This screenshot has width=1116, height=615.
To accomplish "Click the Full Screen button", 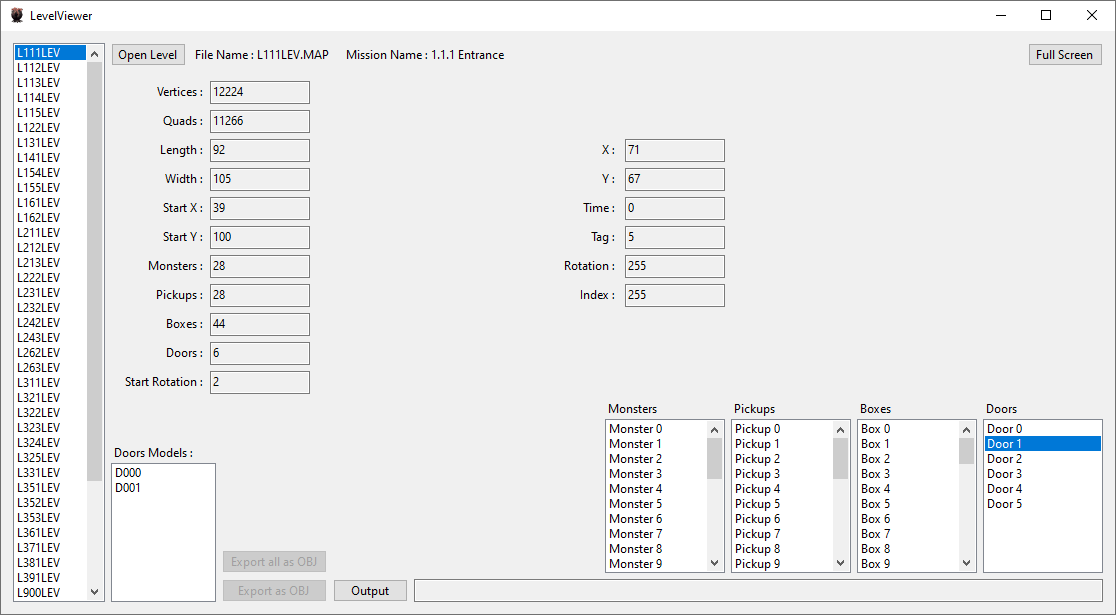I will point(1065,55).
